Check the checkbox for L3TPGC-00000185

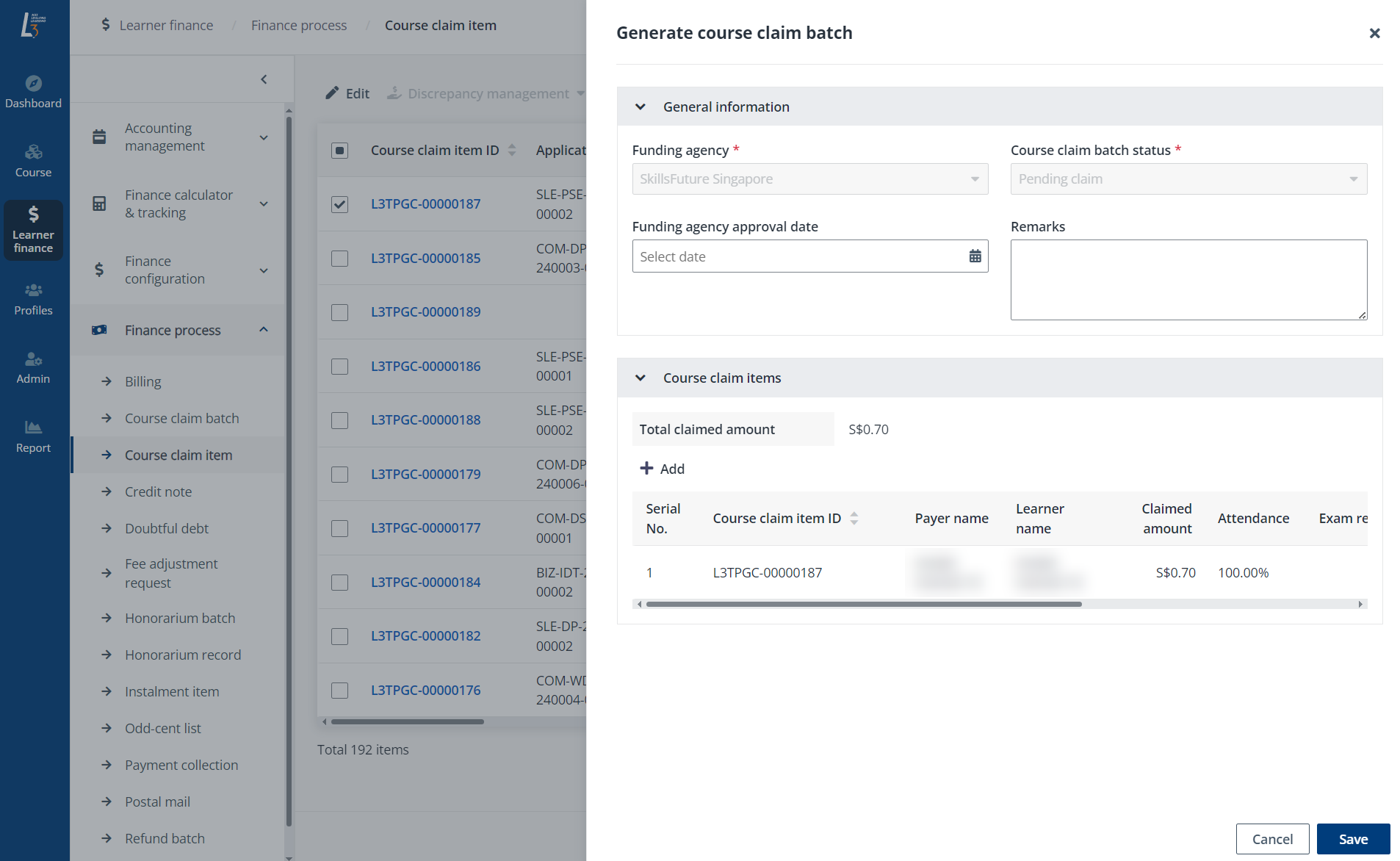(x=339, y=259)
